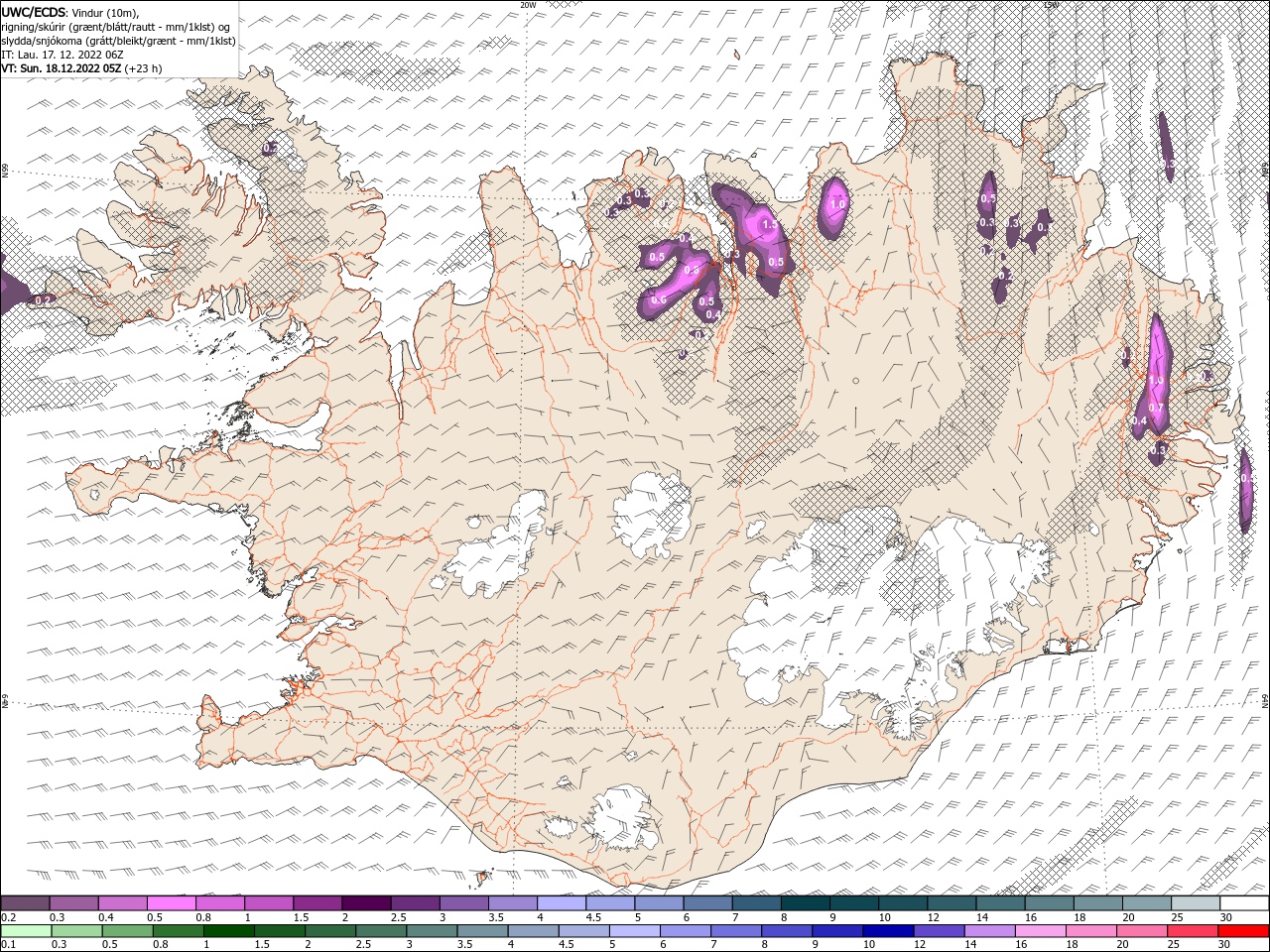Click the dark mauve 0.2 swatch on the purple snow scale

[25, 902]
